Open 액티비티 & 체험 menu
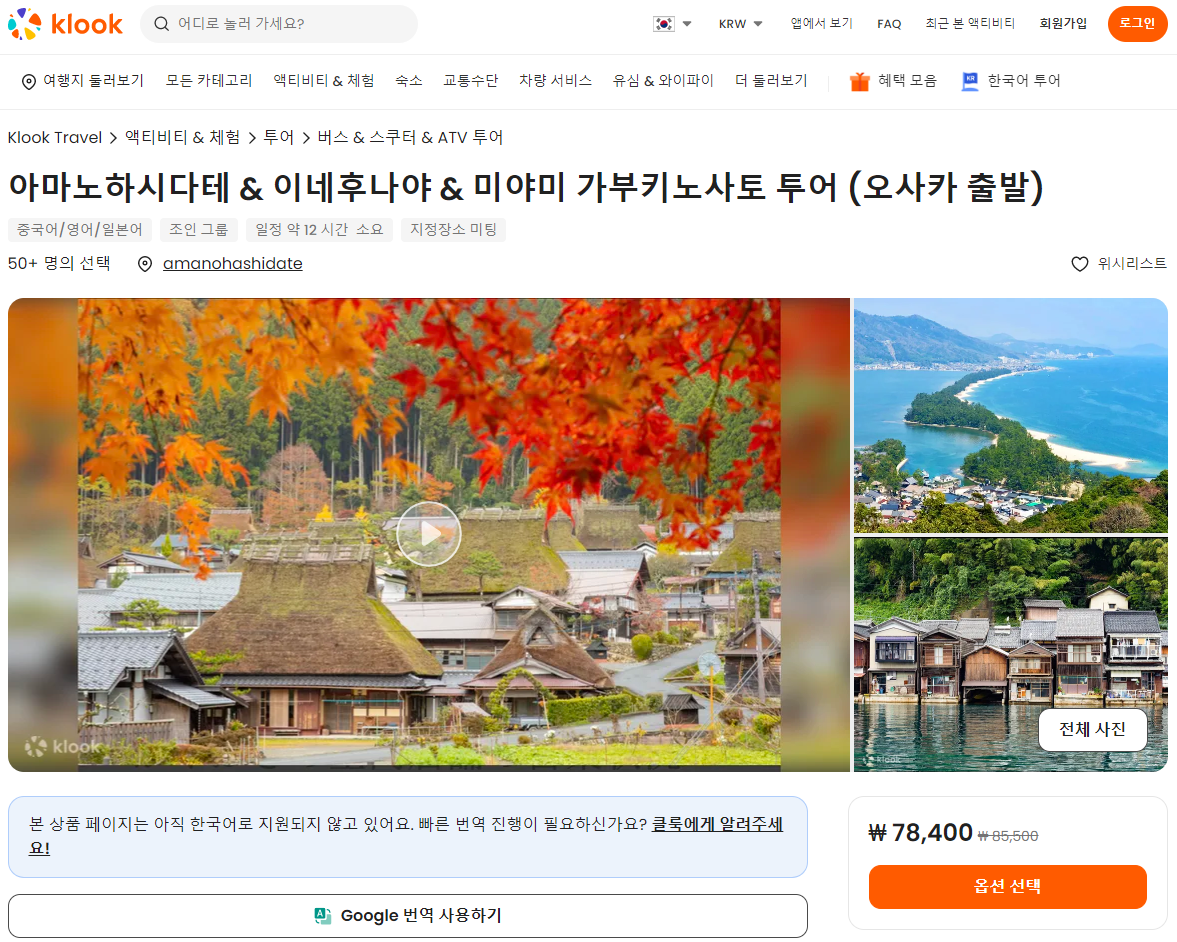Viewport: 1177px width, 942px height. pyautogui.click(x=324, y=80)
